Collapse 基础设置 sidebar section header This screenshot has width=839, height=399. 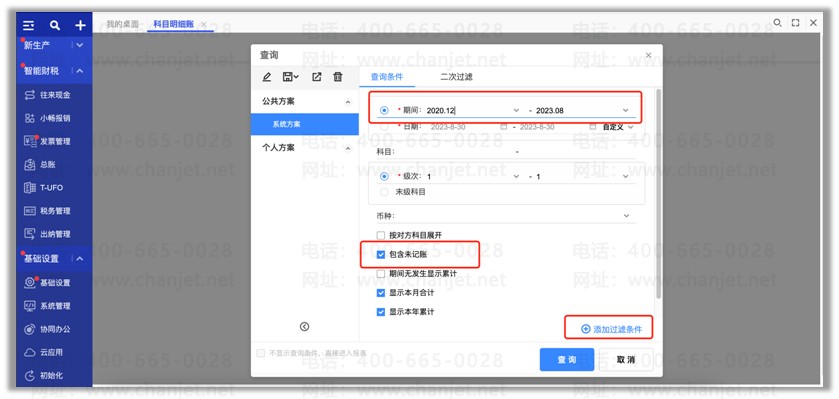coord(80,258)
